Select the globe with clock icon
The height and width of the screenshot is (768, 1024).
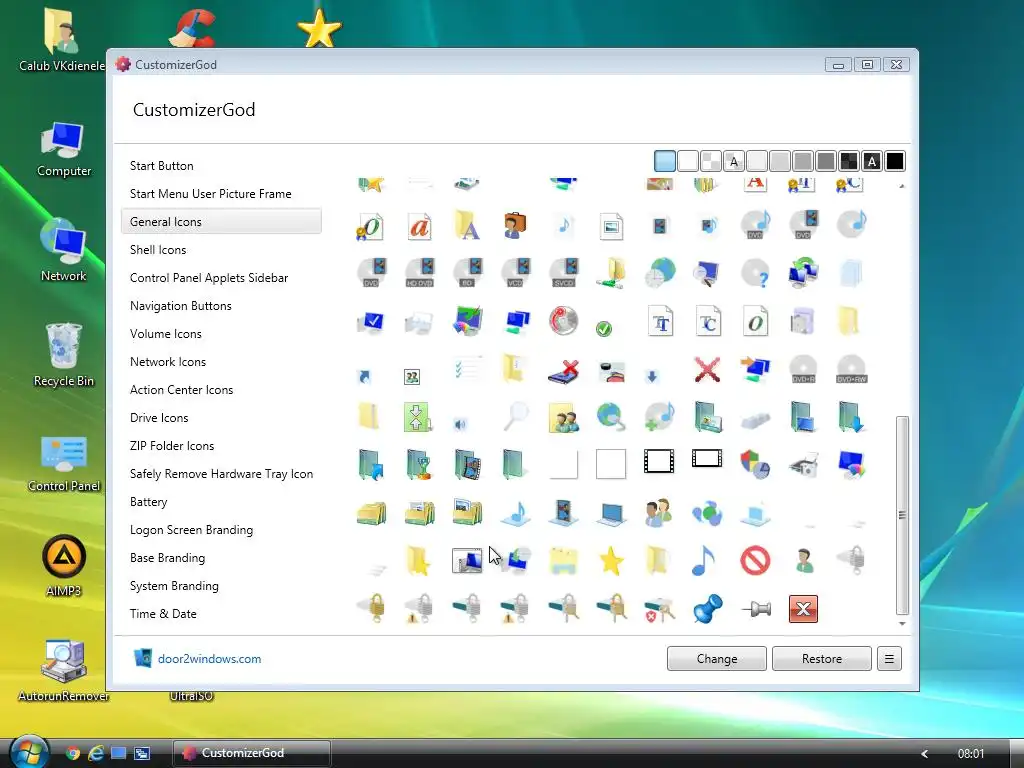(x=660, y=274)
